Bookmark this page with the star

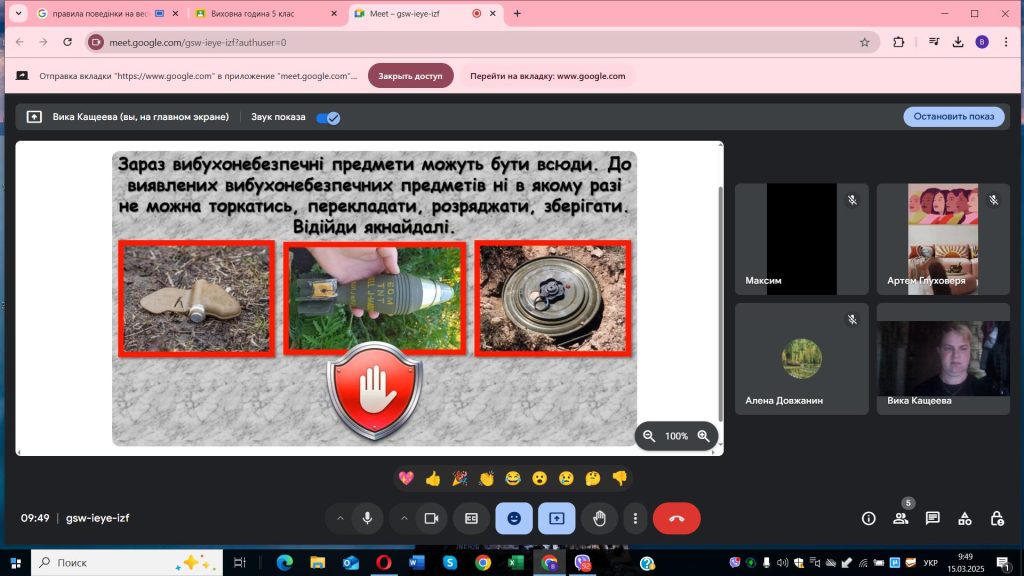(x=865, y=42)
